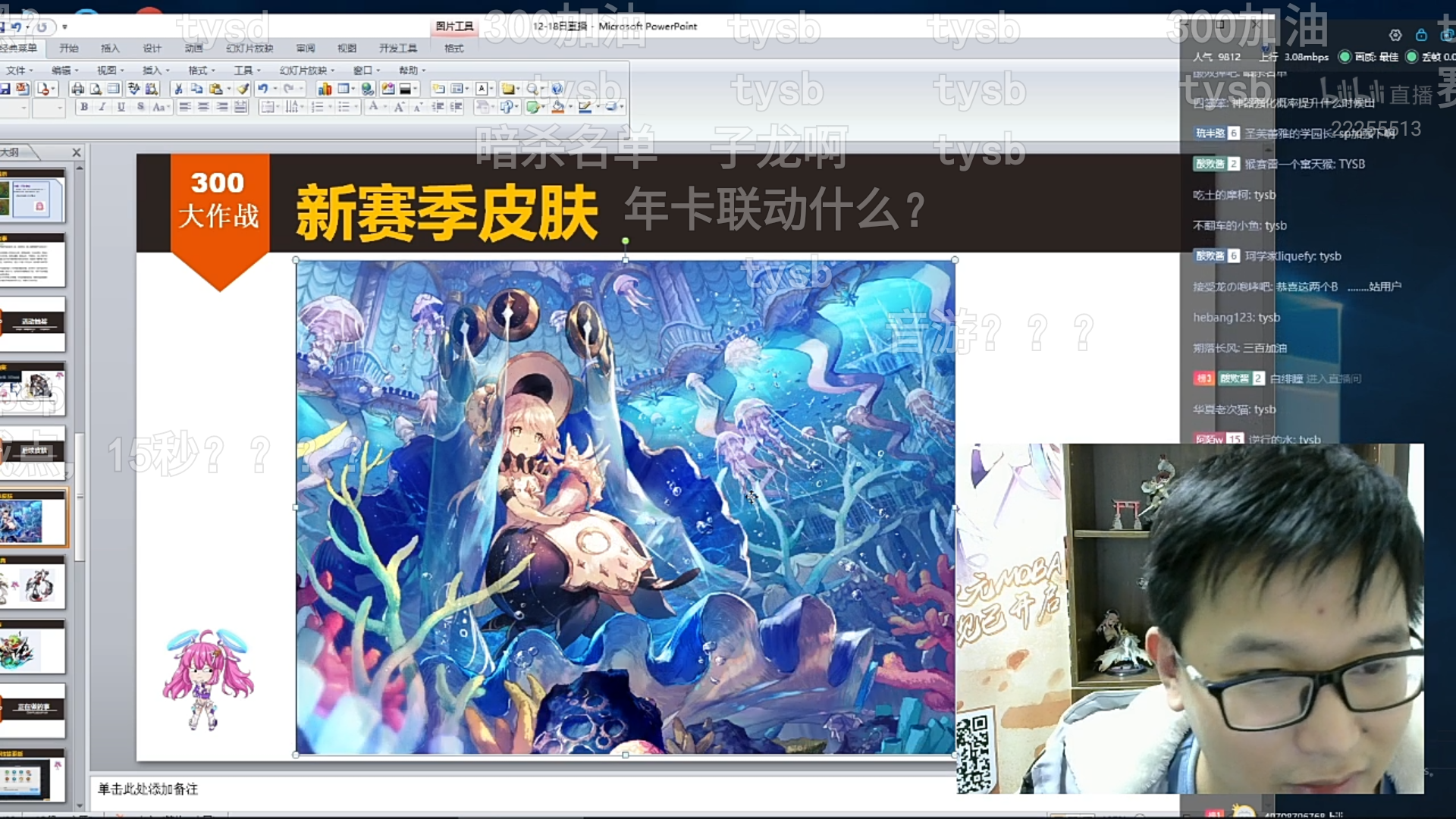This screenshot has height=819, width=1456.
Task: Click the Paste clipboard icon
Action: click(x=216, y=89)
